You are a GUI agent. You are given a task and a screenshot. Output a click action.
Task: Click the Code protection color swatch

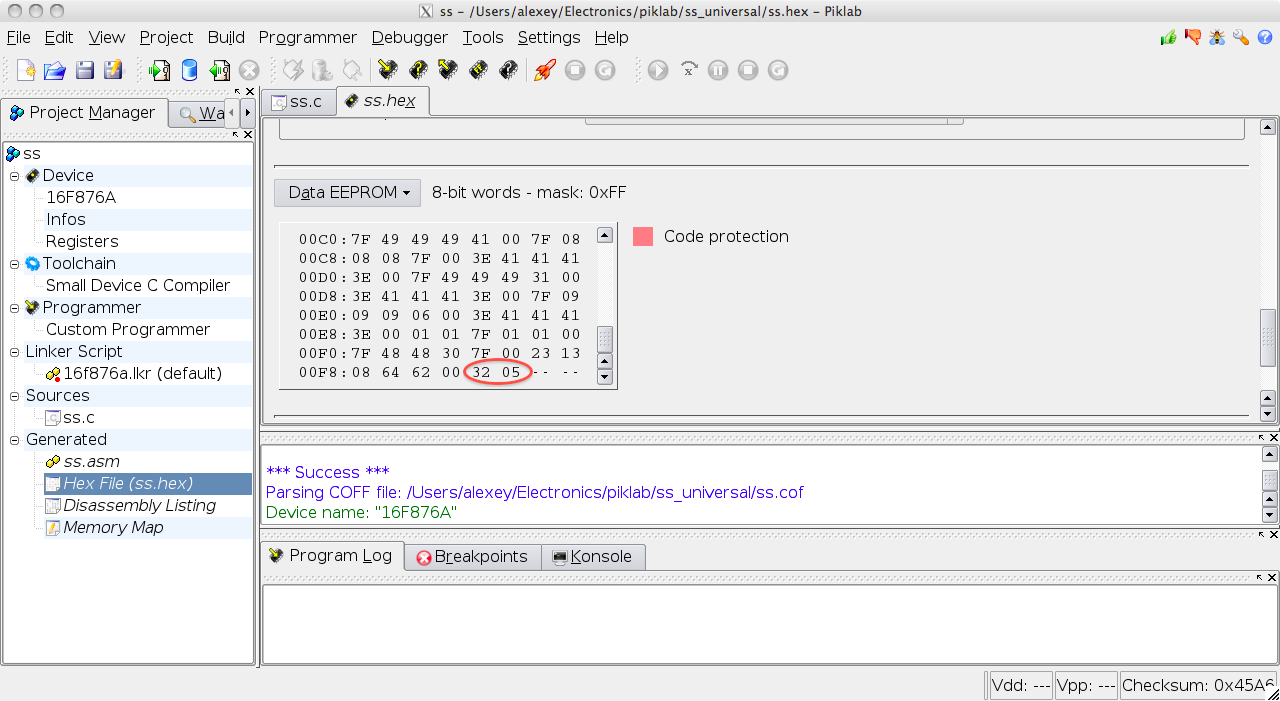coord(643,237)
